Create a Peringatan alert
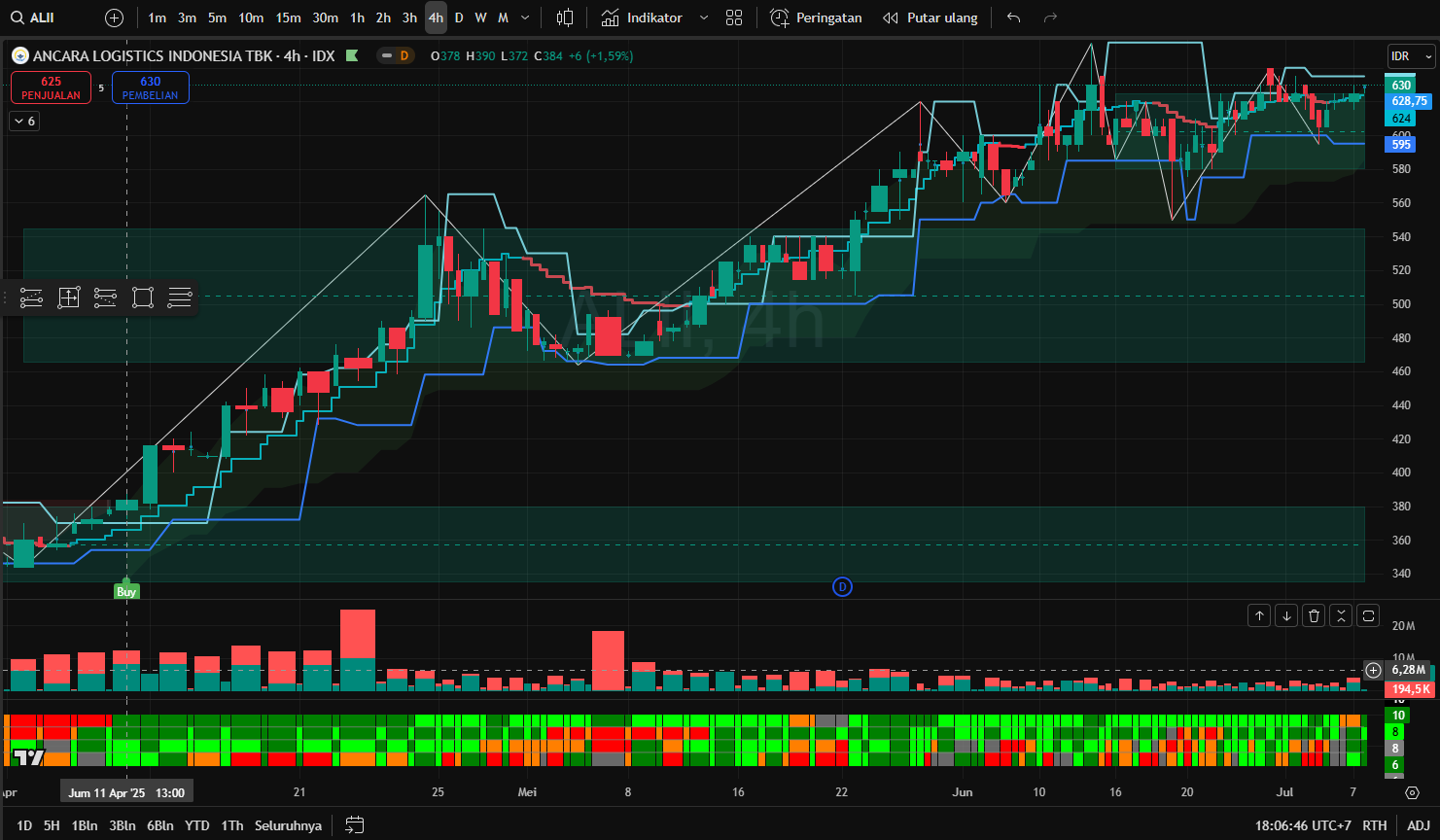 click(x=816, y=17)
